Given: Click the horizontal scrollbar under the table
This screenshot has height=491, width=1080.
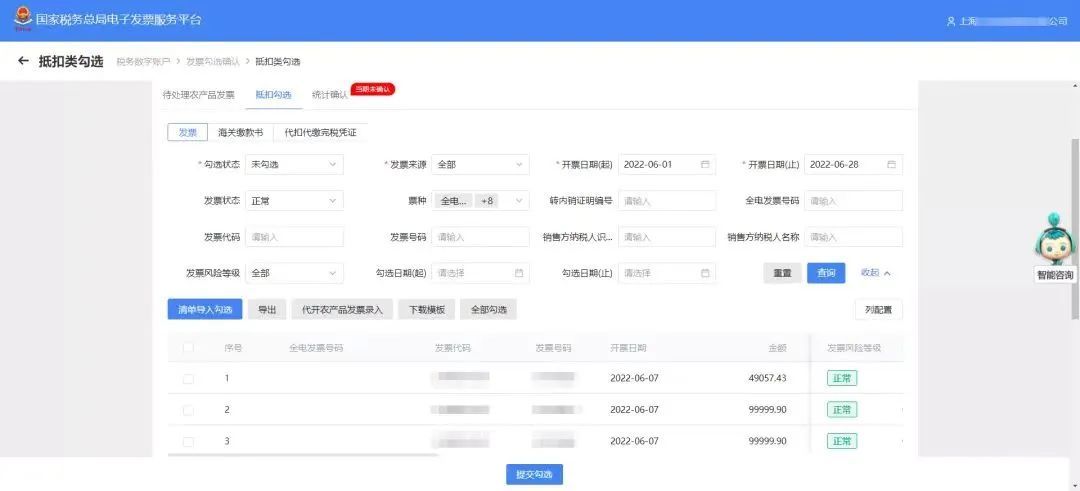Looking at the screenshot, I should (x=302, y=455).
